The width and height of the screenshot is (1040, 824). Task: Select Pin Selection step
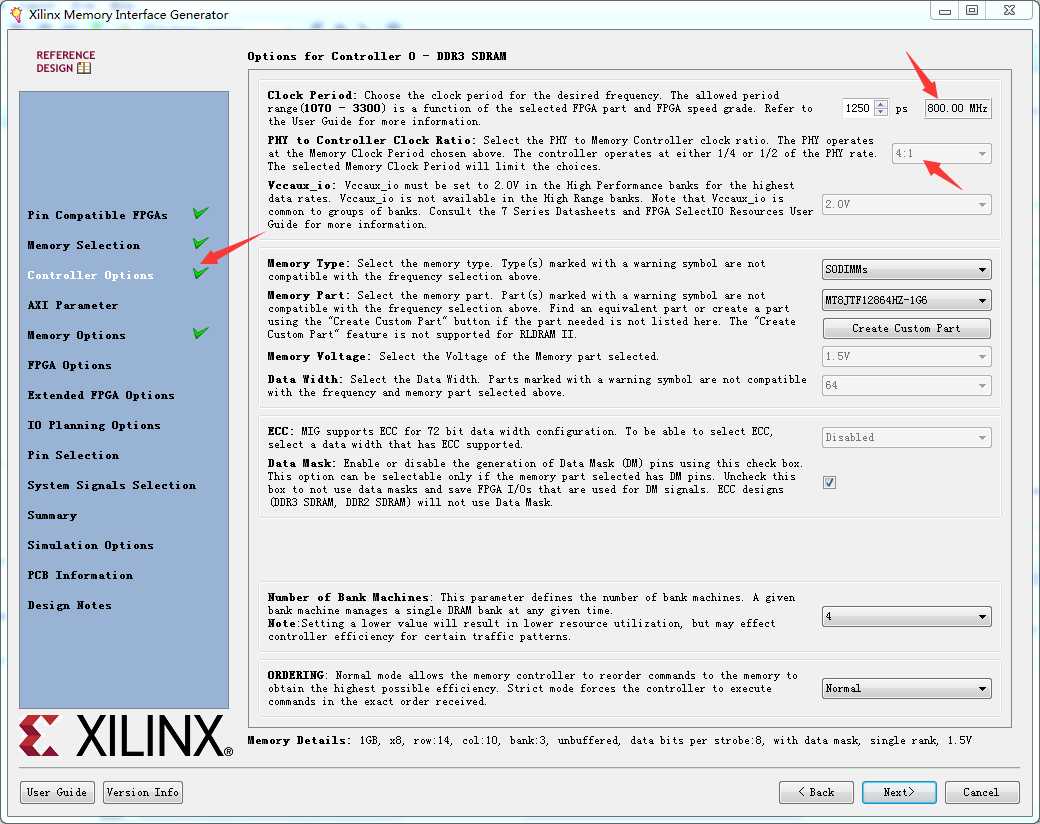pos(73,455)
